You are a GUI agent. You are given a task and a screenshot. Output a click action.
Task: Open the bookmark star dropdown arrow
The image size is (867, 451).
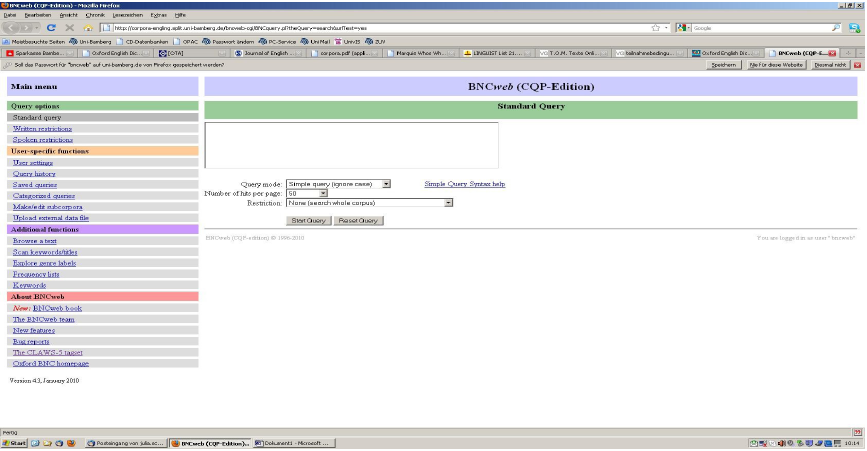tap(666, 28)
